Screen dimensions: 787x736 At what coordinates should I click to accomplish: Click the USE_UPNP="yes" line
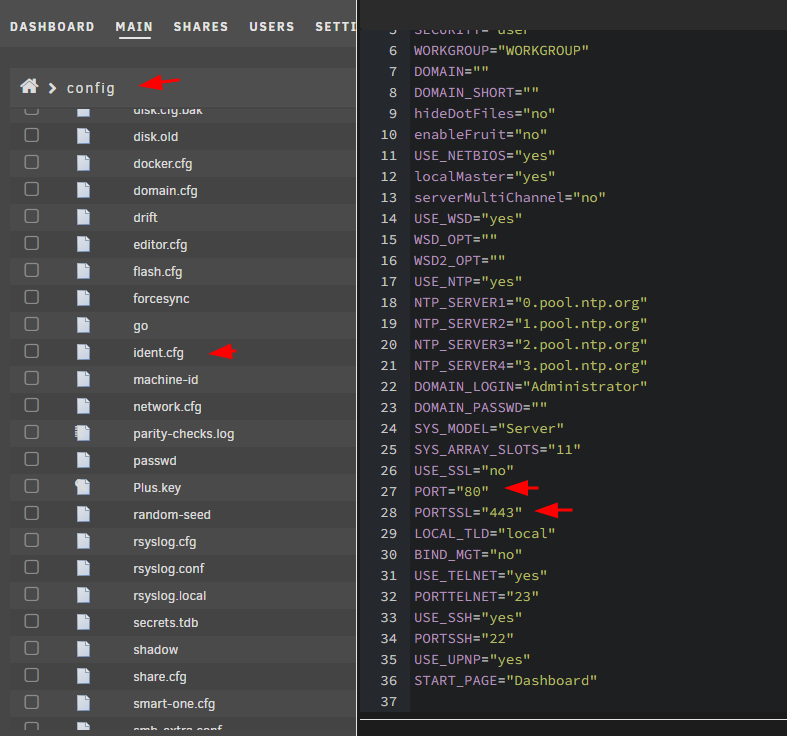(x=472, y=659)
